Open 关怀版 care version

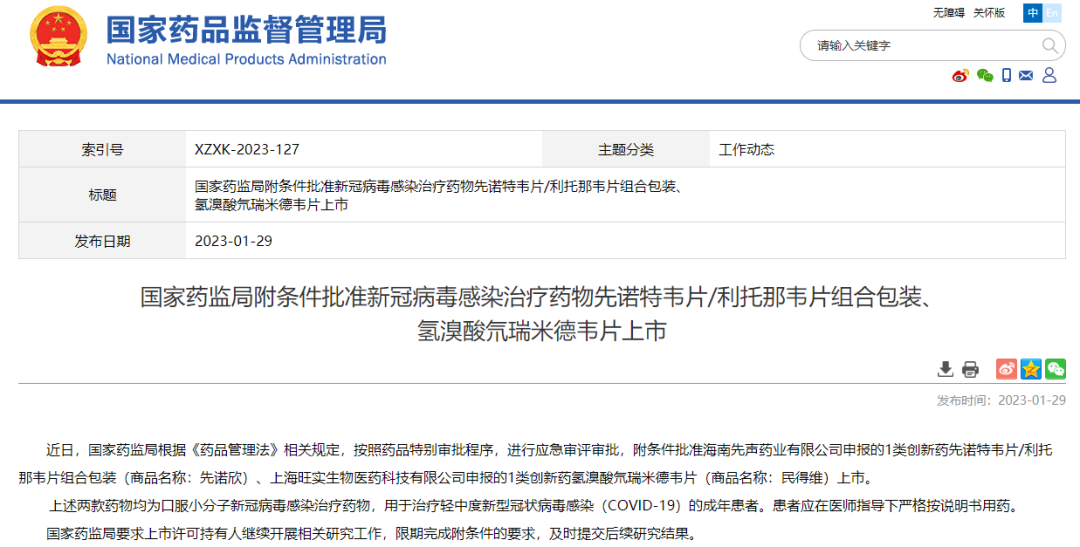989,13
